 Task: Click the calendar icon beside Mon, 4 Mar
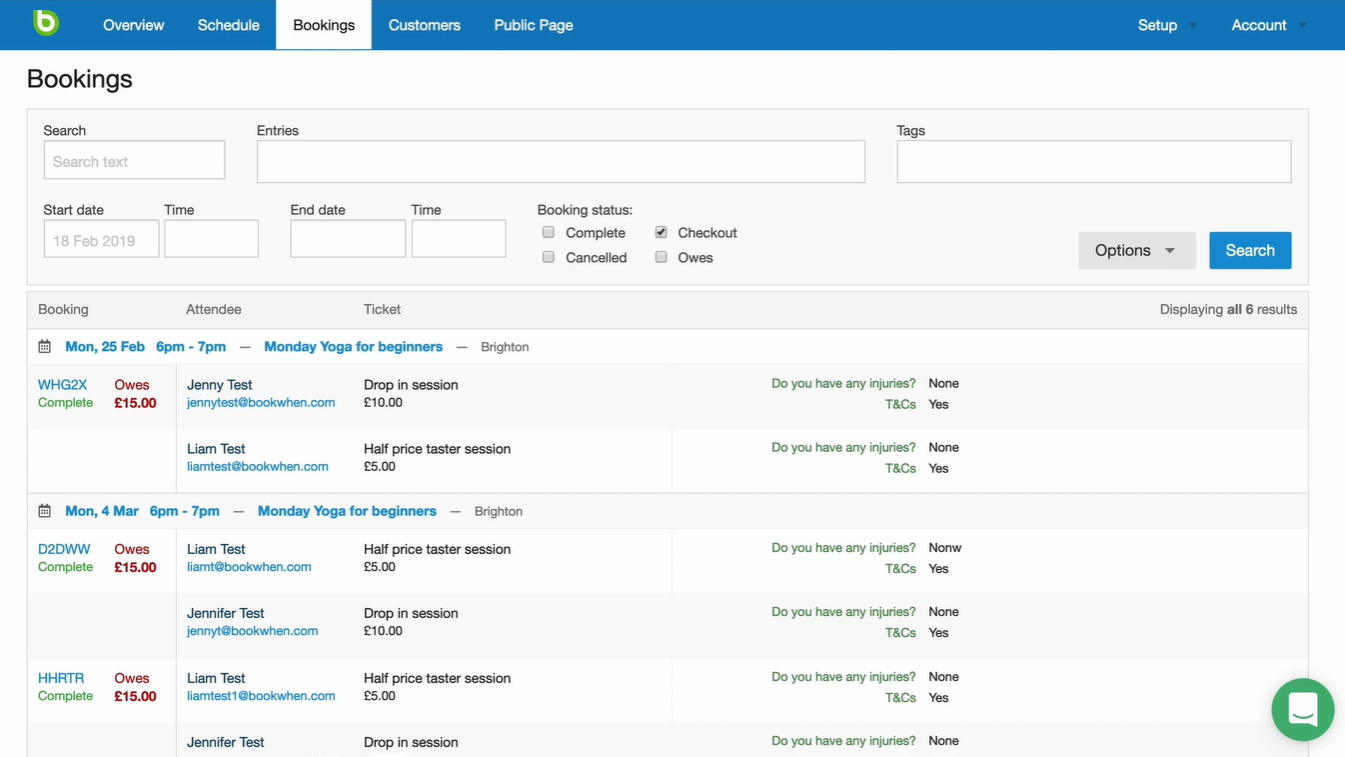pos(44,510)
